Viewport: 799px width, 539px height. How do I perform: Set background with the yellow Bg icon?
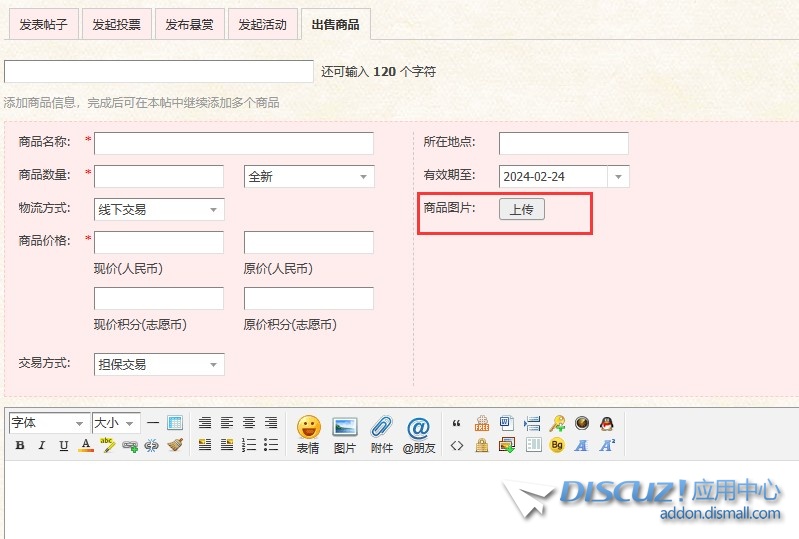tap(557, 445)
